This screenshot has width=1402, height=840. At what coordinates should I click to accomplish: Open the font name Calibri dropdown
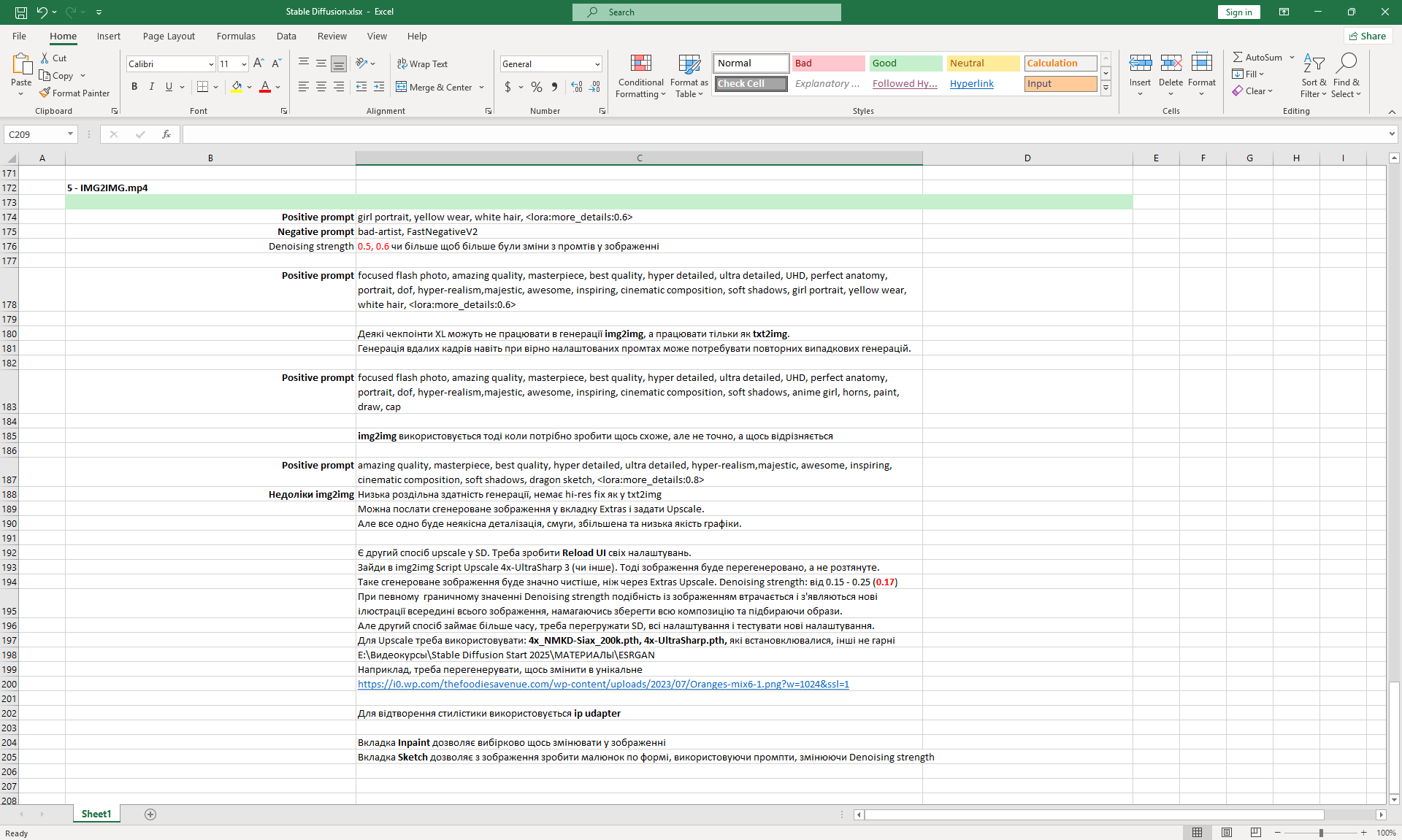tap(211, 64)
